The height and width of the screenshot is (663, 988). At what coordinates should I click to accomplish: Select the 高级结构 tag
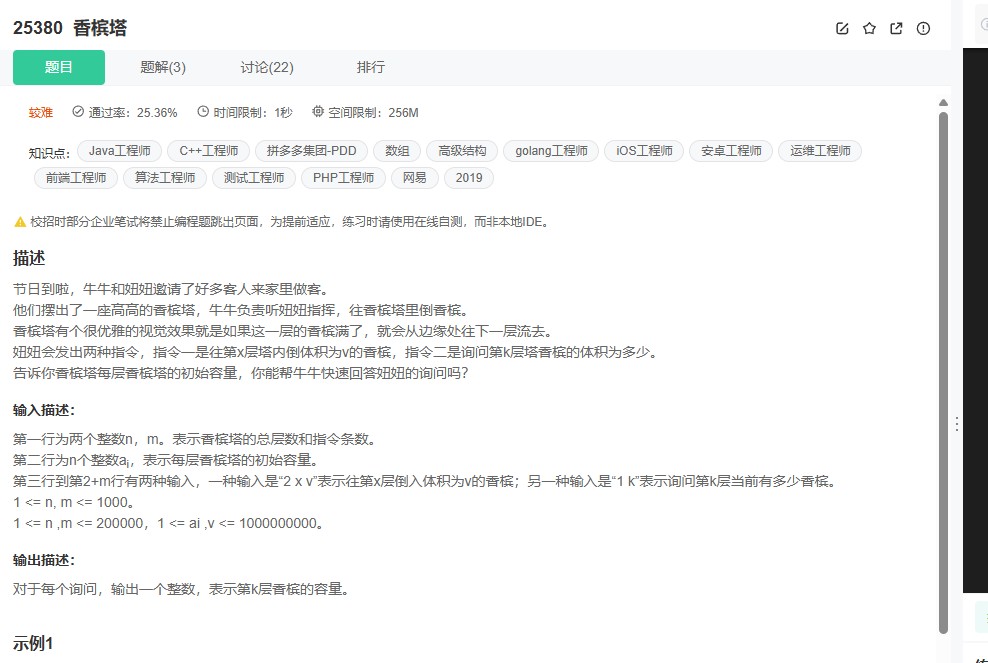[462, 151]
